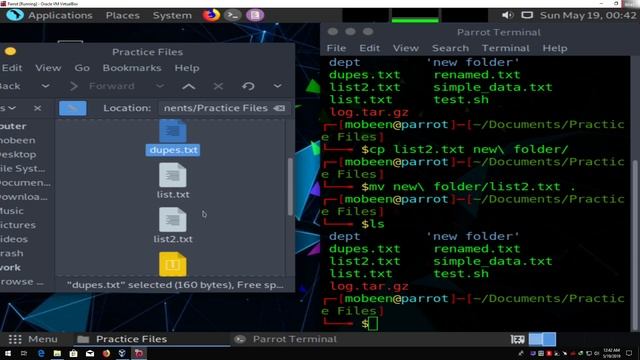Select the list.txt file icon
640x360 pixels.
point(173,175)
